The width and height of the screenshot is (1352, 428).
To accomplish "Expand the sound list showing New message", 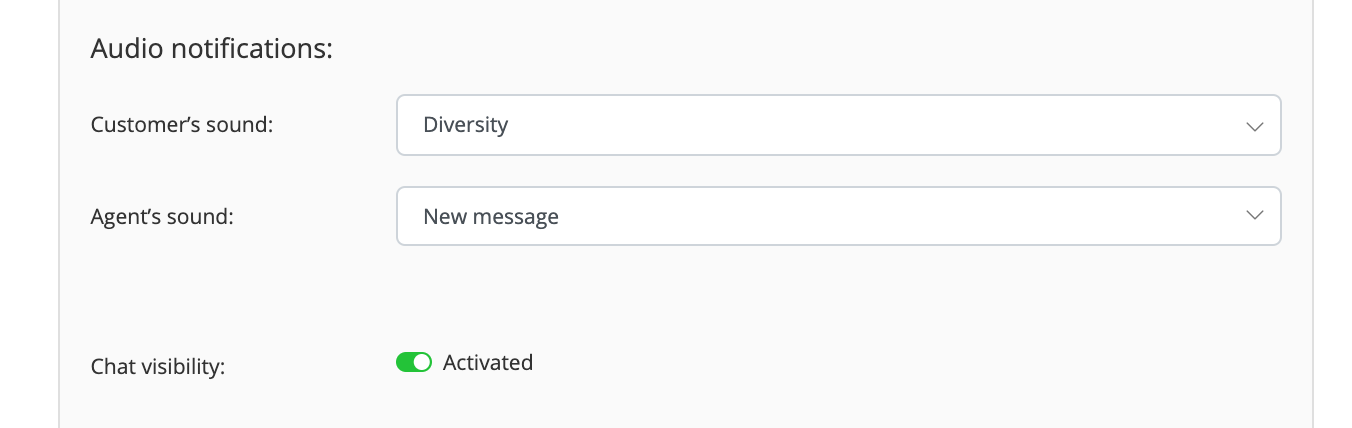I will point(838,216).
